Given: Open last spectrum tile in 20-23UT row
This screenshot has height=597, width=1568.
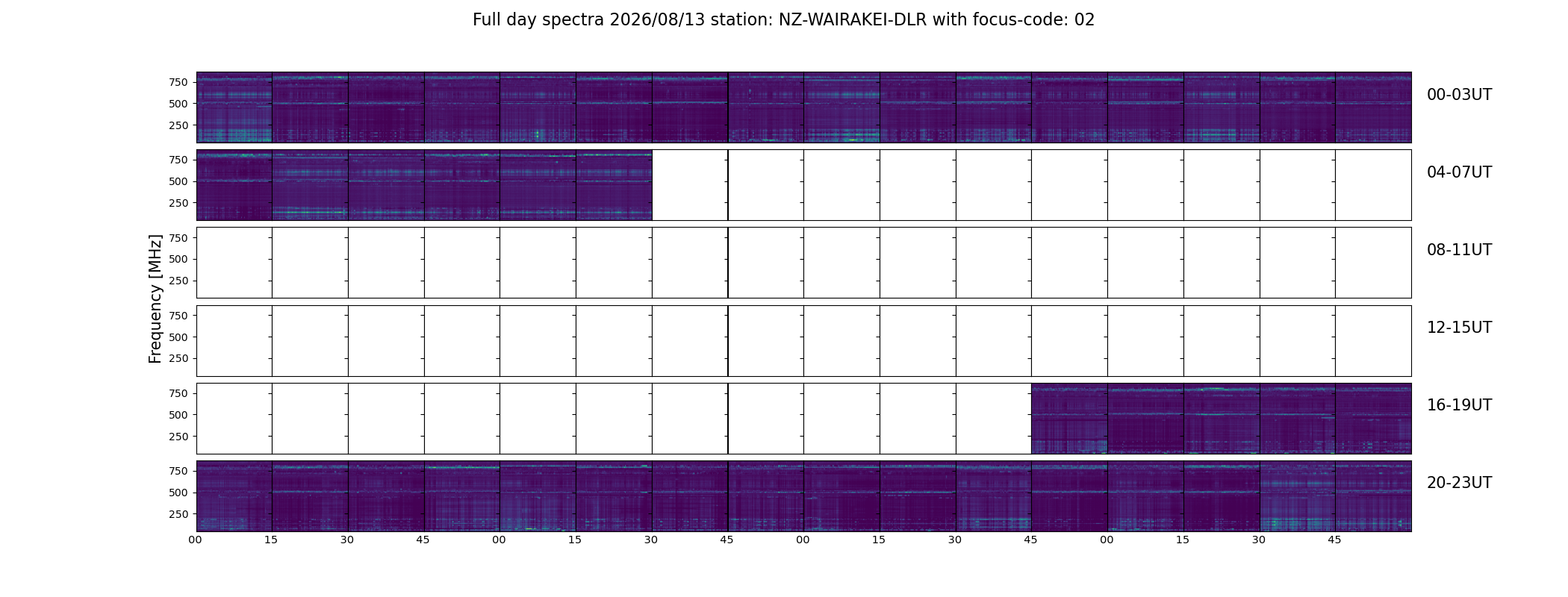Looking at the screenshot, I should [x=1373, y=496].
